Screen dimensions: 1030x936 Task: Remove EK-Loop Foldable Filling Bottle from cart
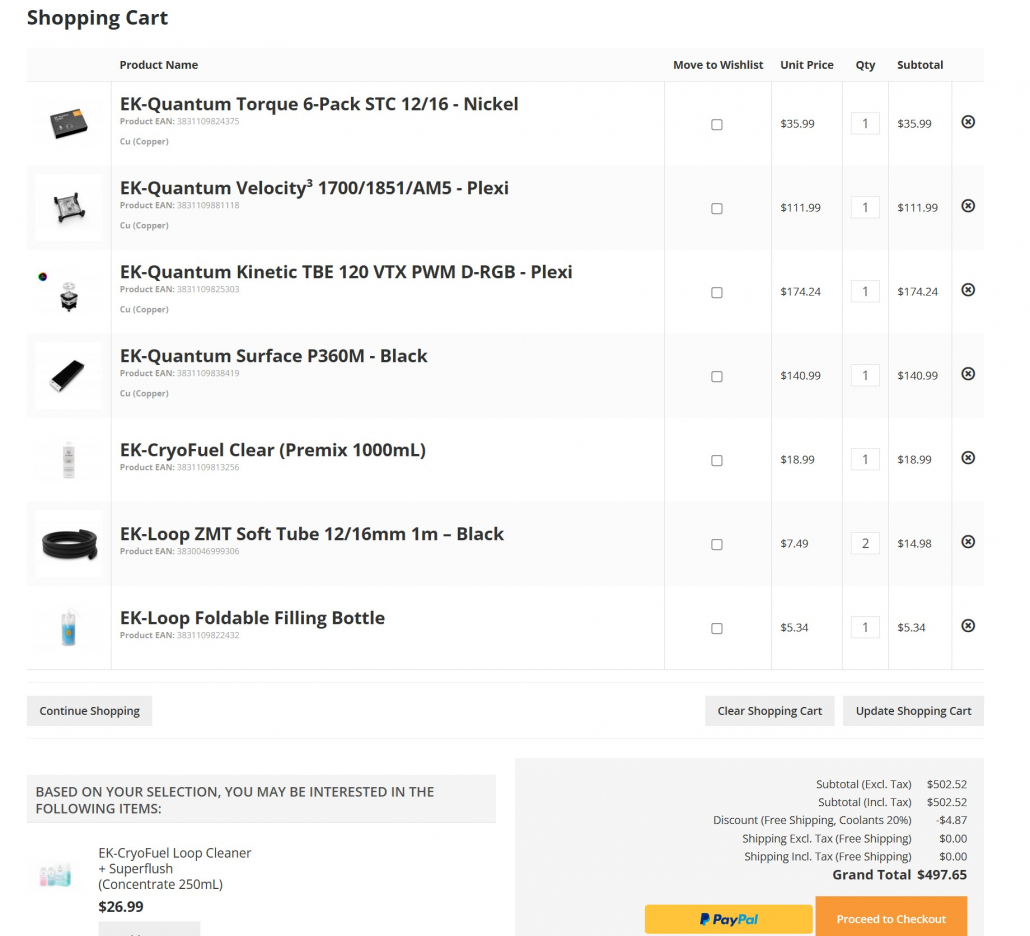tap(968, 626)
